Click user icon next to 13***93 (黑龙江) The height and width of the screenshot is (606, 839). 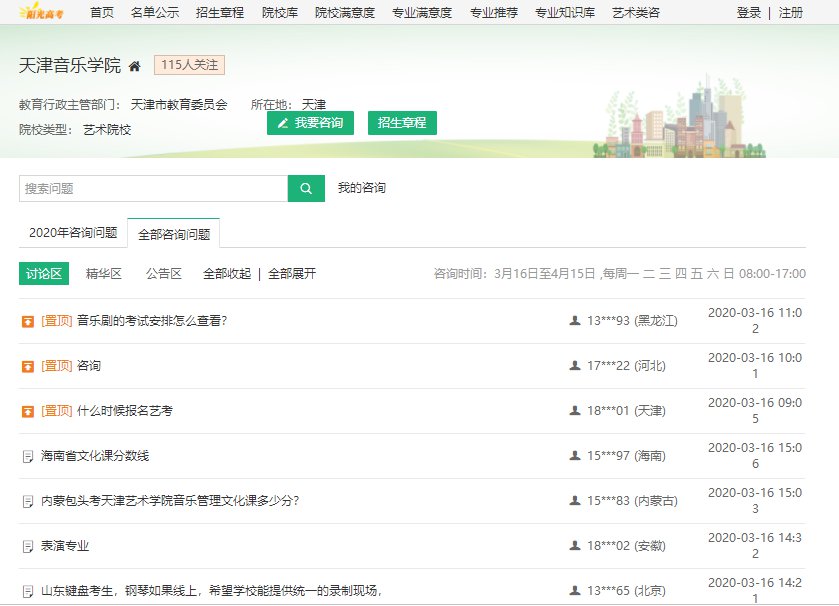pyautogui.click(x=574, y=321)
